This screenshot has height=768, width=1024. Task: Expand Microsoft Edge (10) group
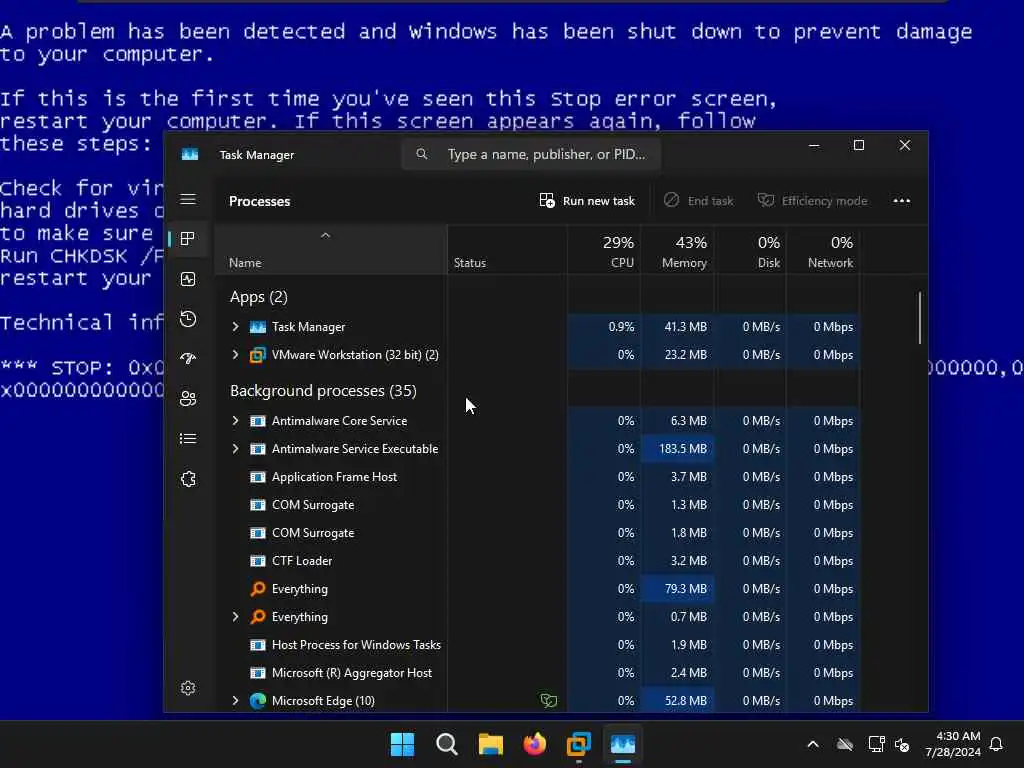click(x=235, y=701)
